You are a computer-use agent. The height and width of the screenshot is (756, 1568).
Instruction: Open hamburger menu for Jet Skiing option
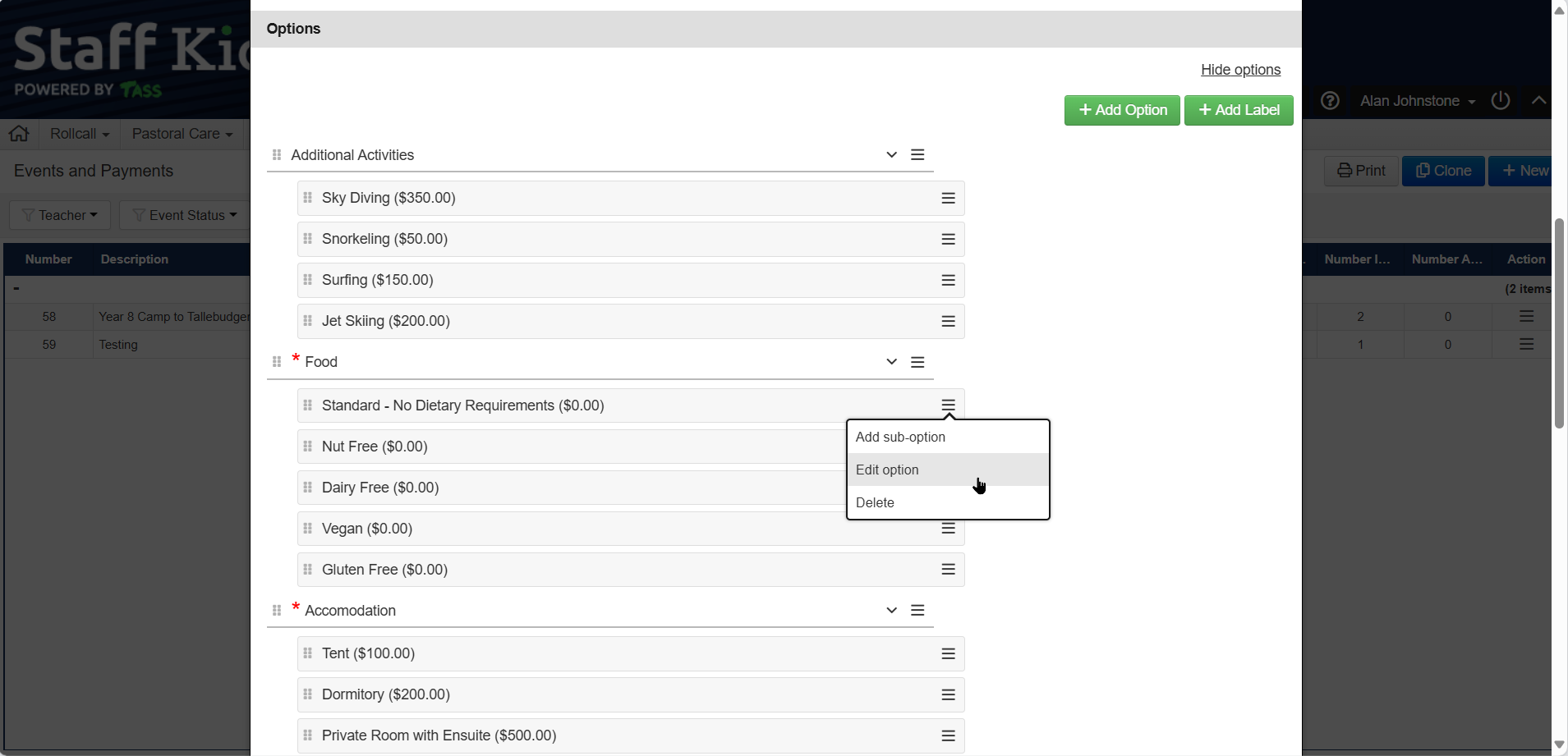[948, 321]
